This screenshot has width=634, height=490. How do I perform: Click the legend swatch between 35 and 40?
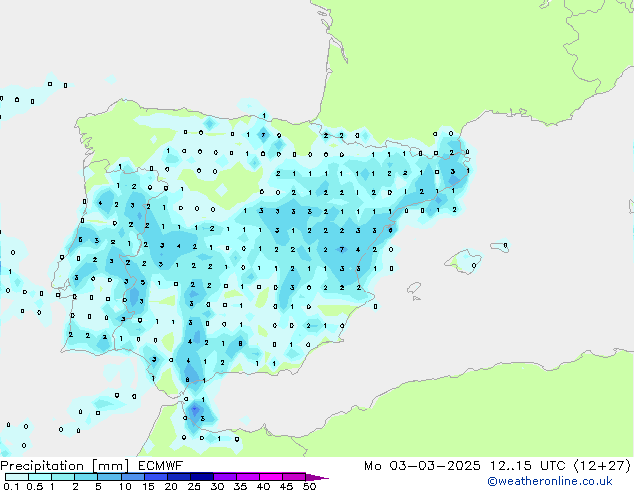coord(248,477)
